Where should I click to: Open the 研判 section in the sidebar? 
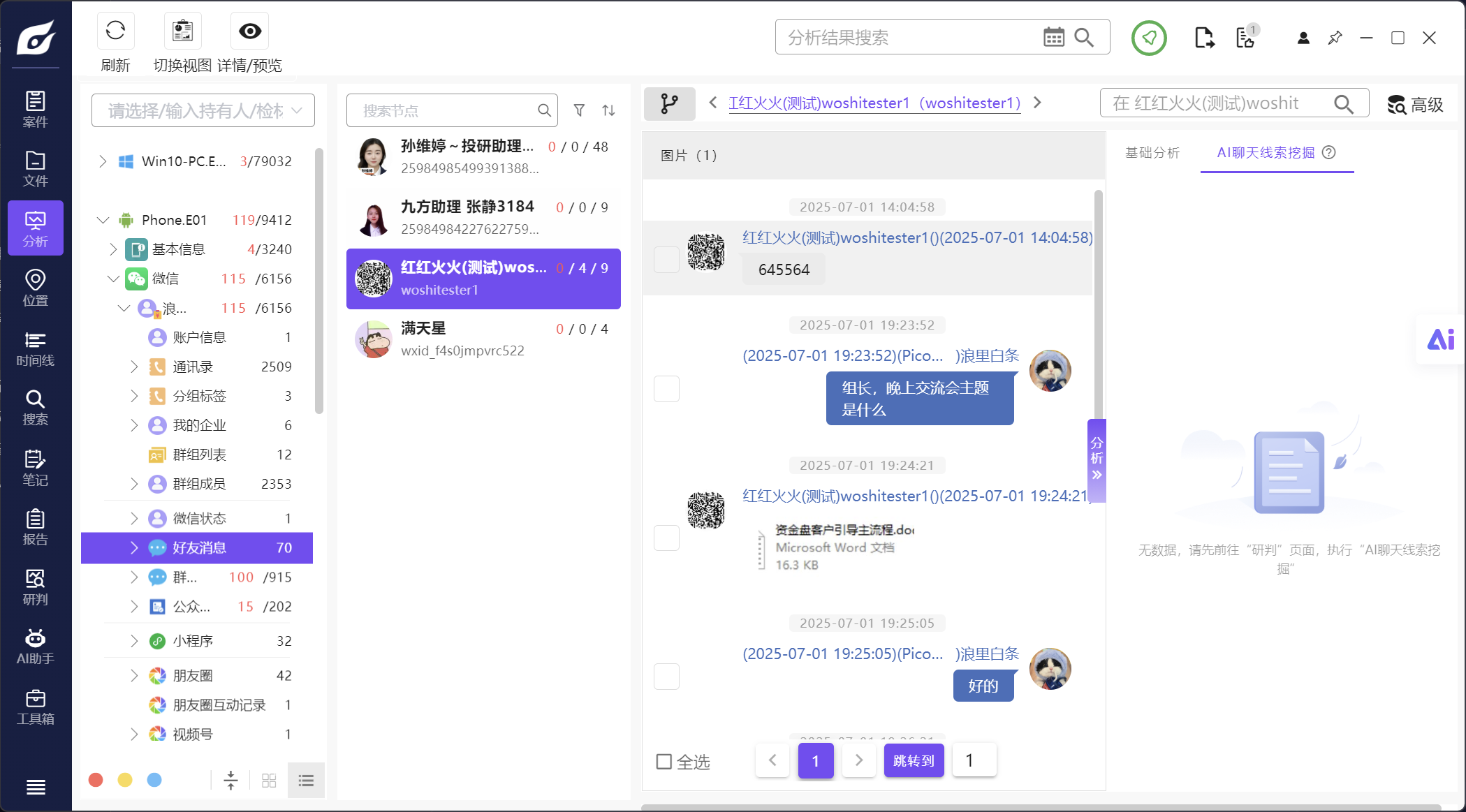tap(36, 587)
